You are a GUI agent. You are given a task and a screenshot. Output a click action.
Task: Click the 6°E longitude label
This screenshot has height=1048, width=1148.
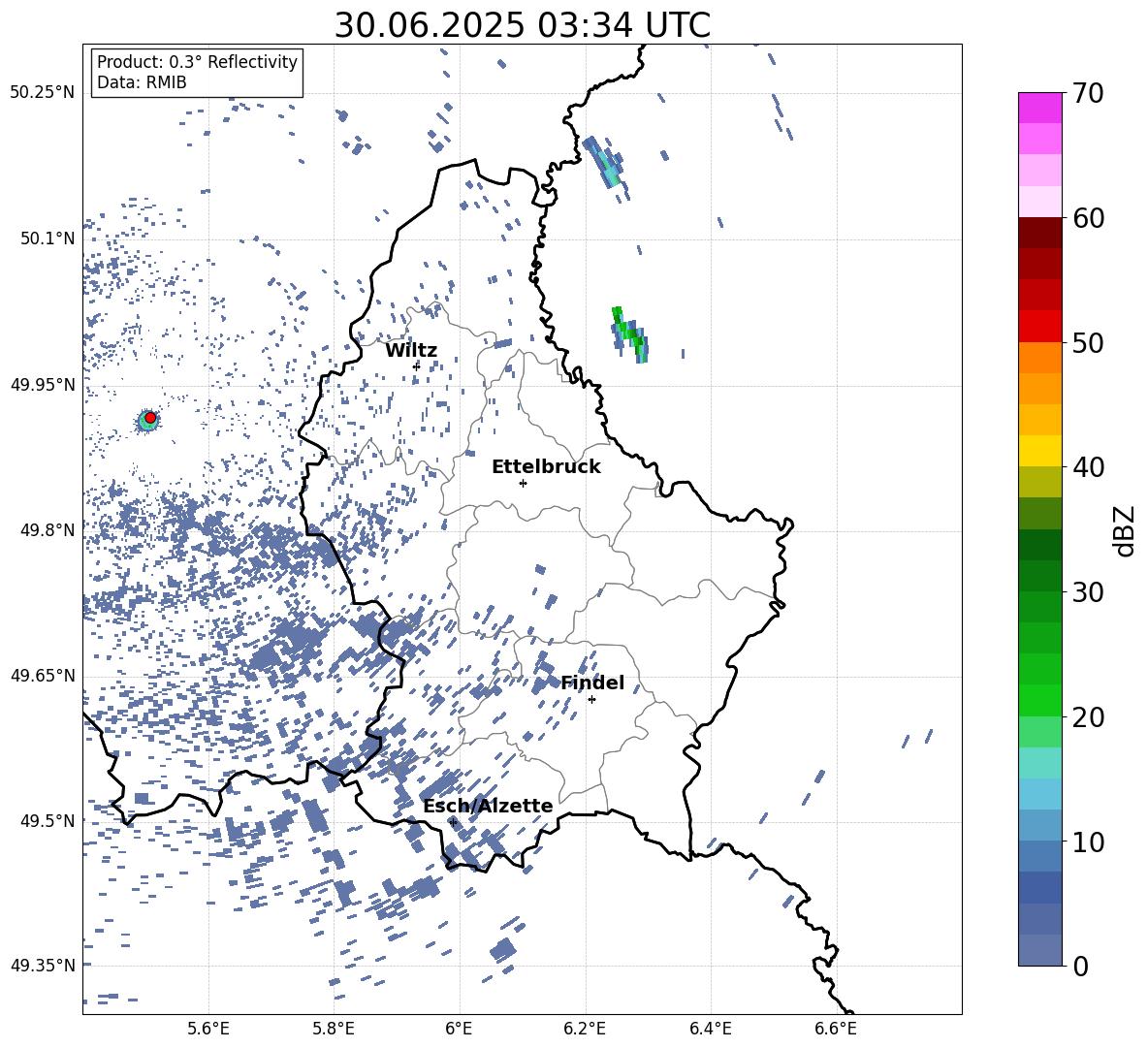pyautogui.click(x=459, y=1030)
